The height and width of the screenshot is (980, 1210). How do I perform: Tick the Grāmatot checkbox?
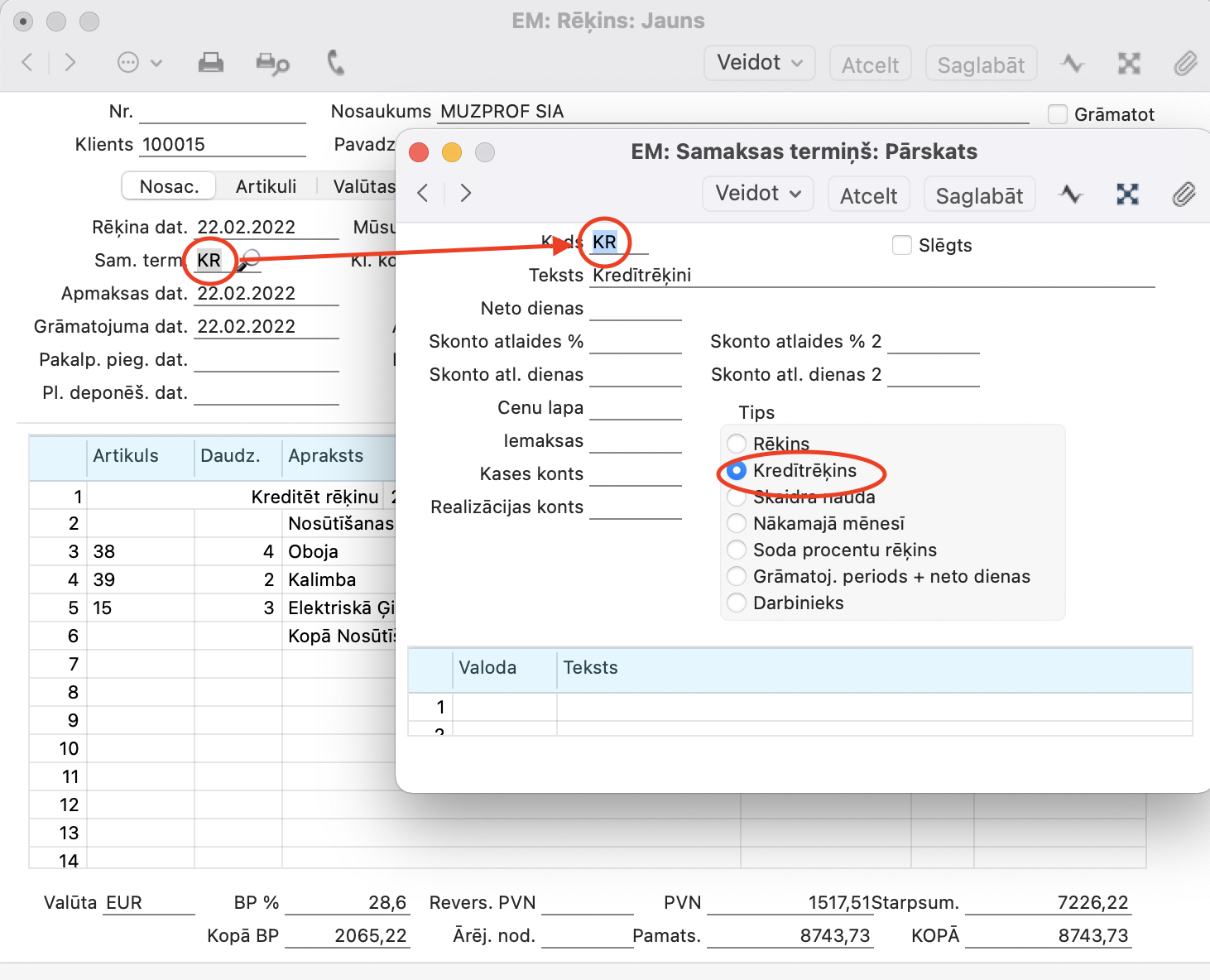(1058, 114)
